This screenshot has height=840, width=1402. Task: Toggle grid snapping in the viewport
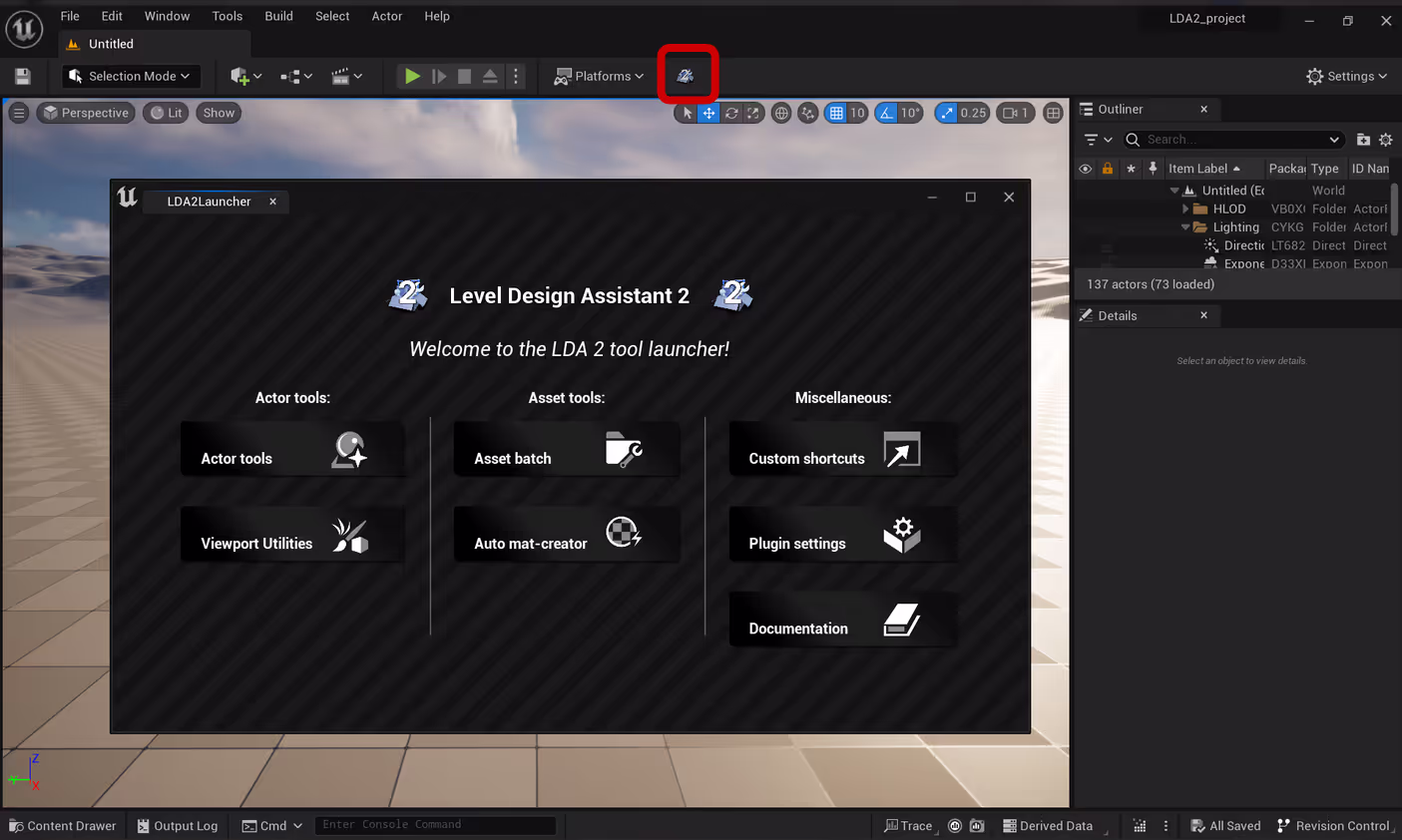coord(836,113)
